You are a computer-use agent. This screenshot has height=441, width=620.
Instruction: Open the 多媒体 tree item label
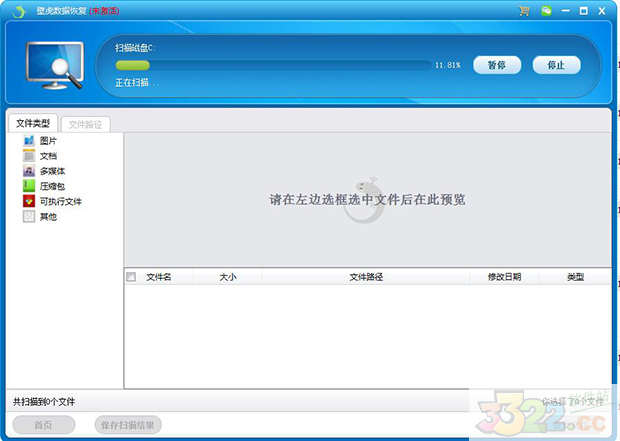[x=52, y=171]
